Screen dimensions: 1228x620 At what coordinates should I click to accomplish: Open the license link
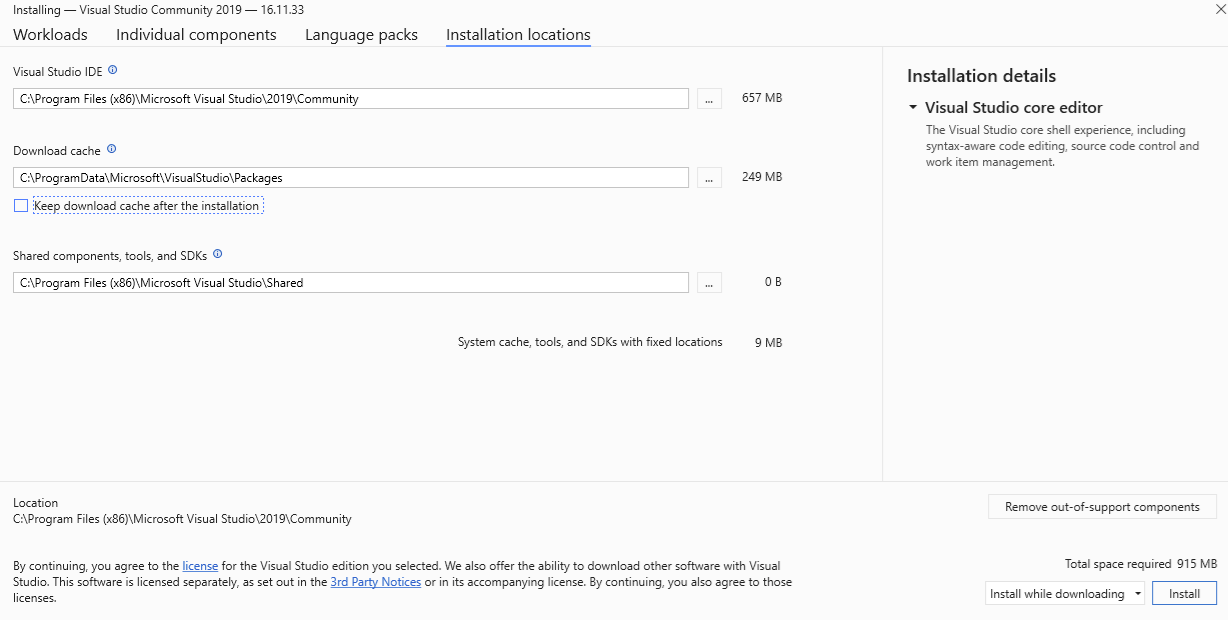pyautogui.click(x=200, y=565)
